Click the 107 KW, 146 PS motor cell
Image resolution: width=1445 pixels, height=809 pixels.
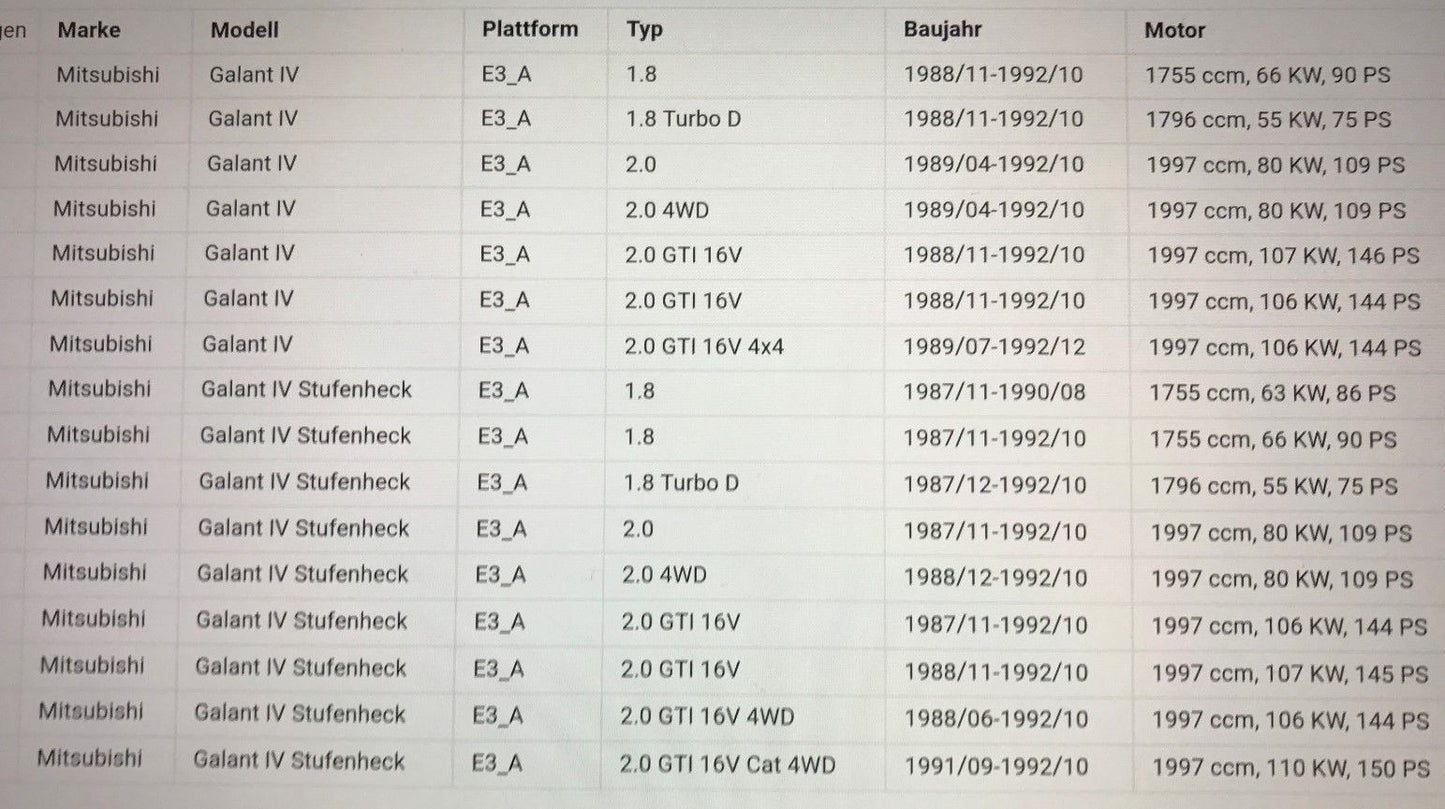(x=1284, y=256)
